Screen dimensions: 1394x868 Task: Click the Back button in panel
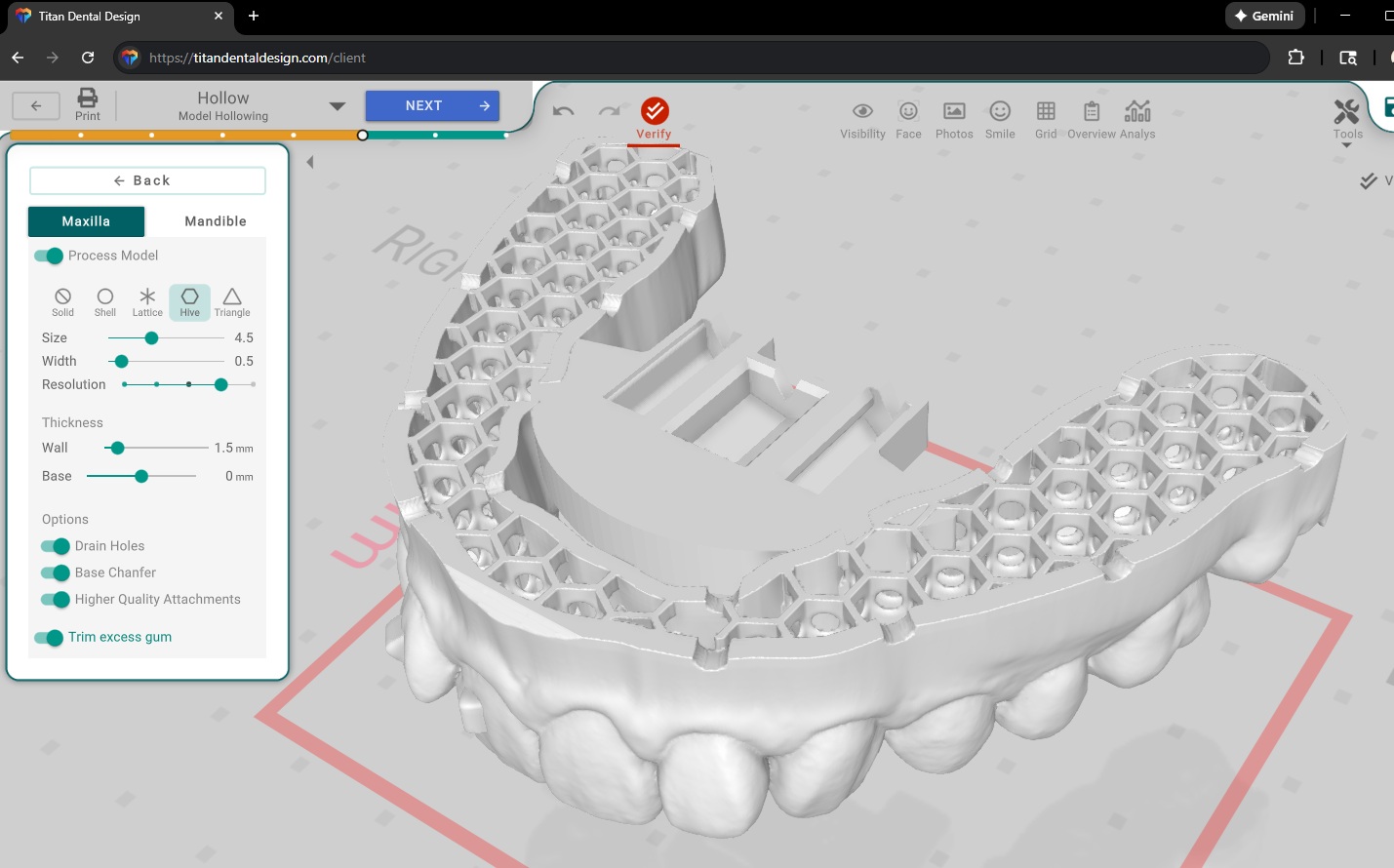[147, 180]
